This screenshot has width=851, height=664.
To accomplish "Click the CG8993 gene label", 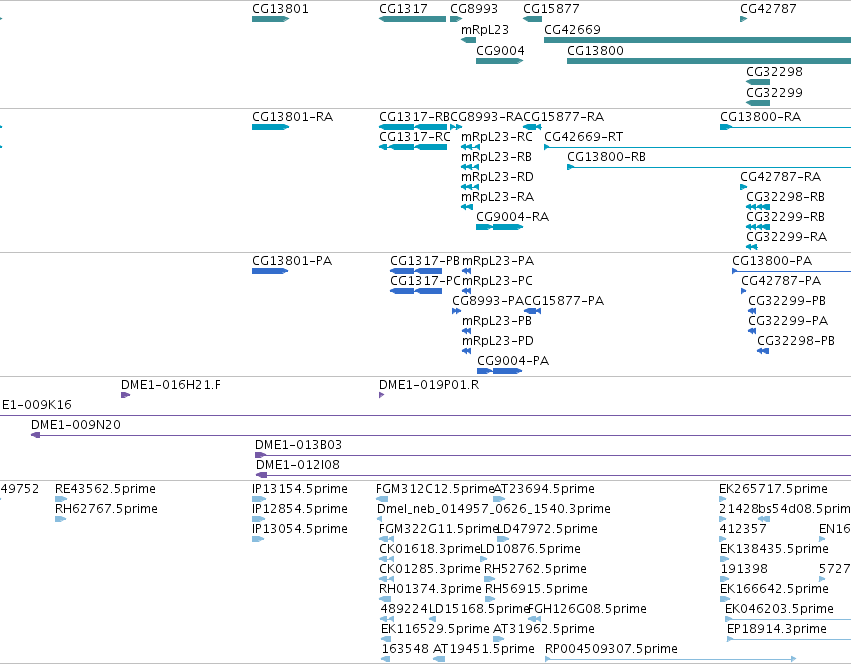I will 474,9.
